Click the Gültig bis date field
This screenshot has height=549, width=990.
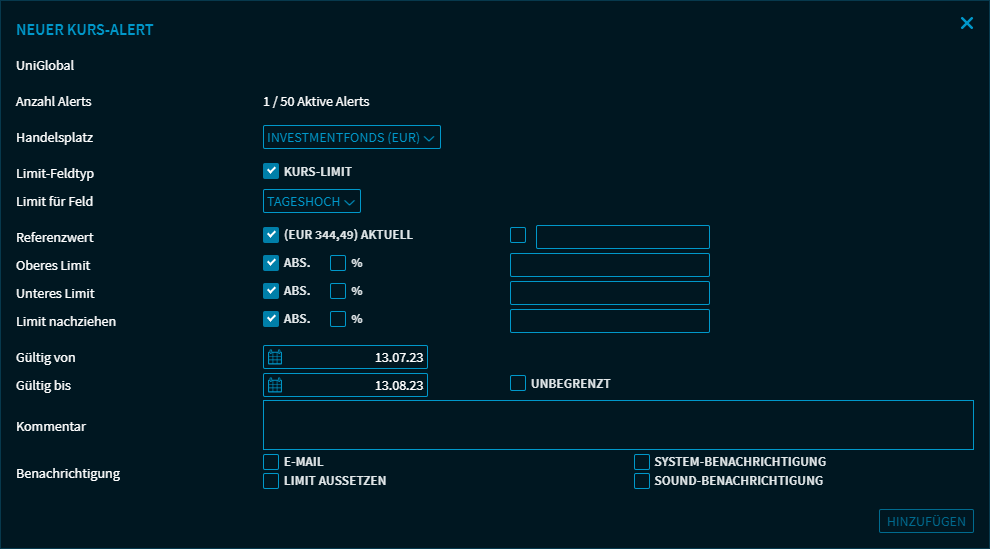(355, 386)
